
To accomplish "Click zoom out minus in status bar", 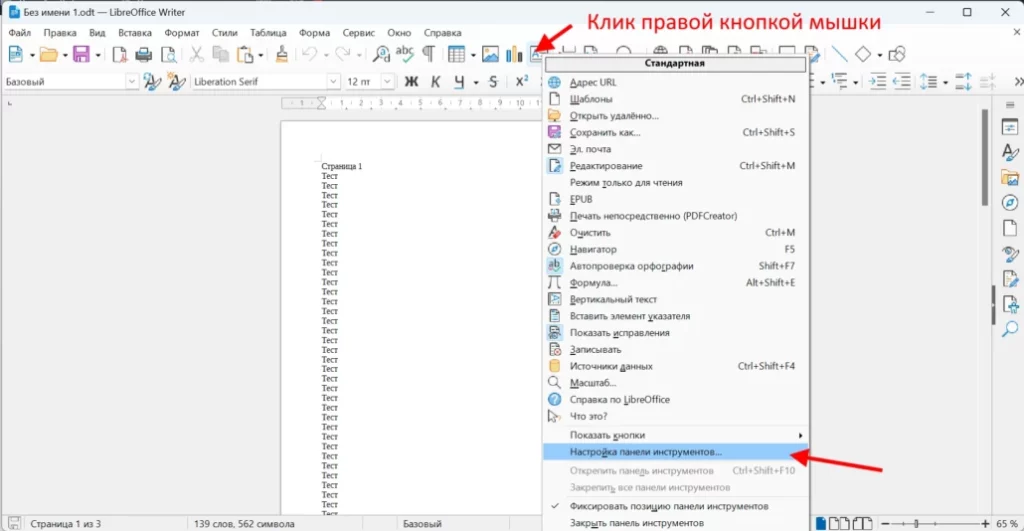I will pos(886,524).
